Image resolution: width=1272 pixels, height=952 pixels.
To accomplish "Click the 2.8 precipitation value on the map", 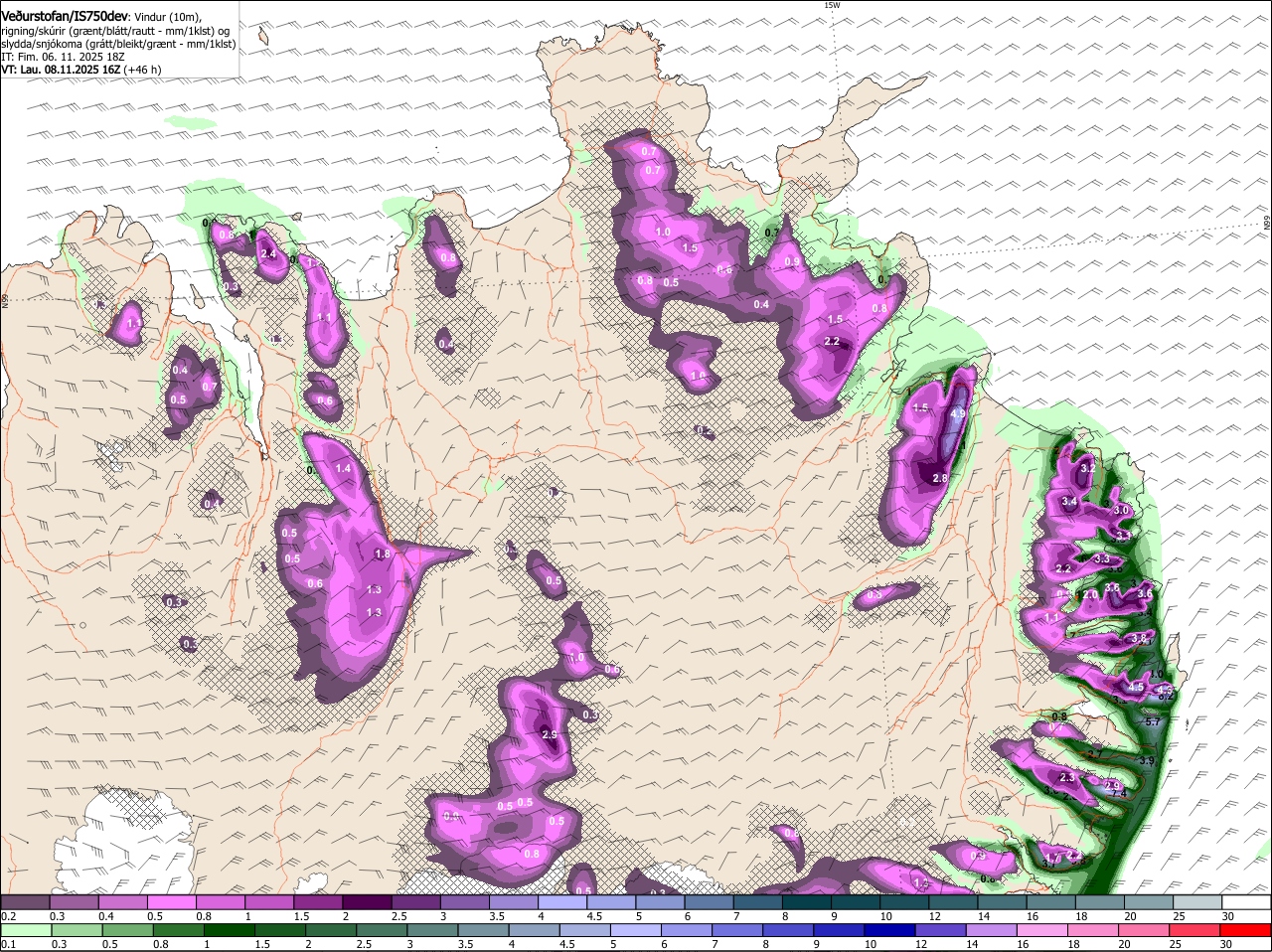I will (x=940, y=478).
